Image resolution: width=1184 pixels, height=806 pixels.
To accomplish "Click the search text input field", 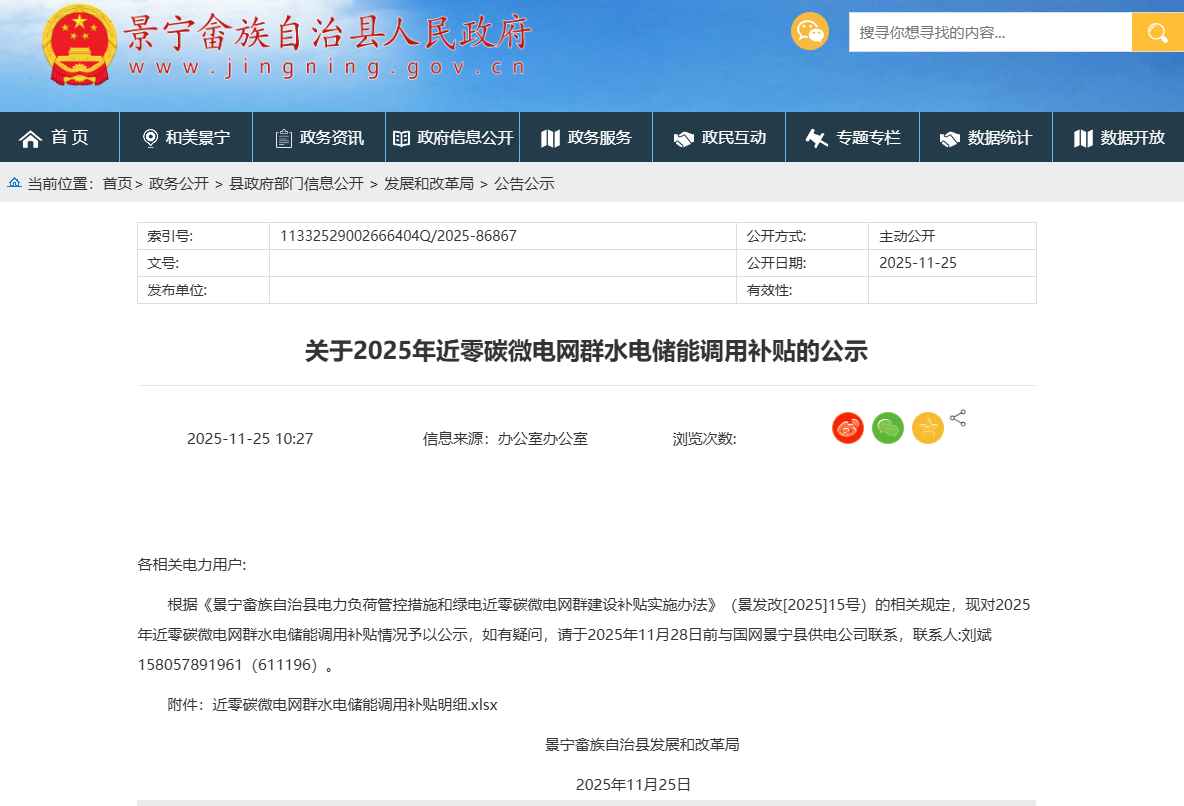I will (989, 32).
